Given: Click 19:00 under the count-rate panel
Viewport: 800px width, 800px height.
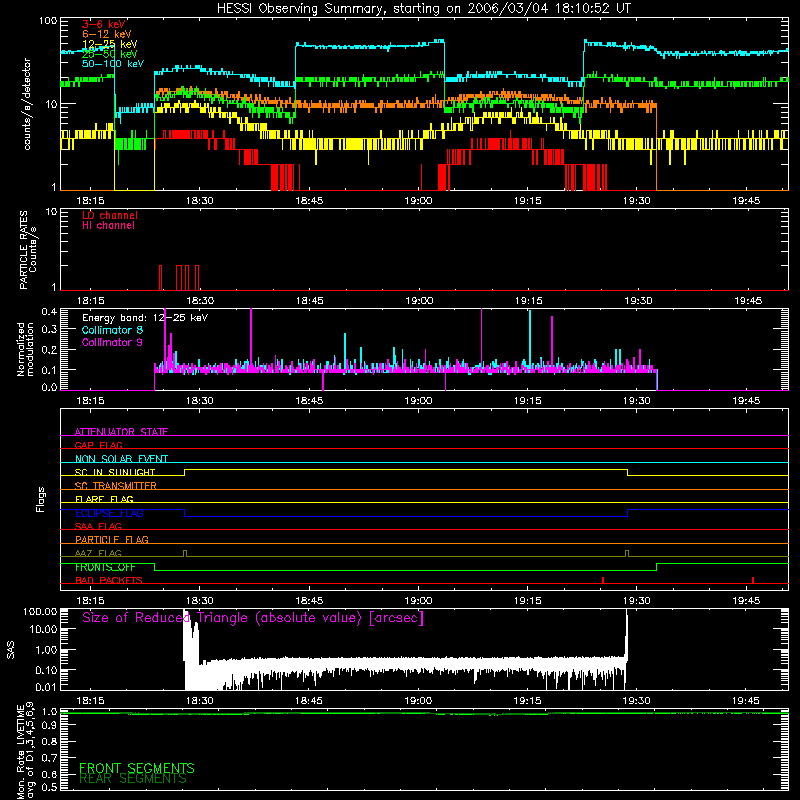Looking at the screenshot, I should (418, 201).
